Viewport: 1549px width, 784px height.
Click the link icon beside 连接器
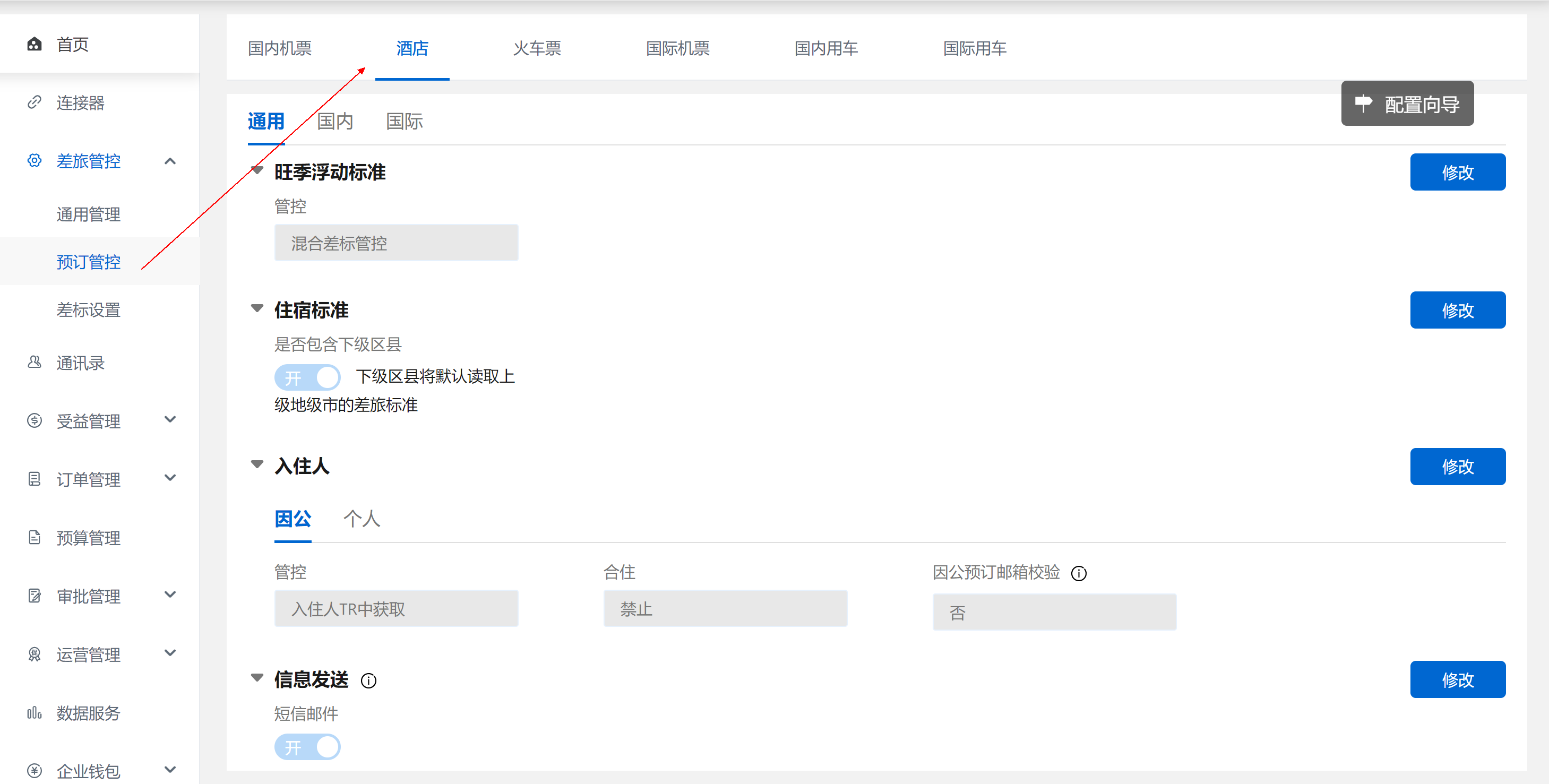[35, 102]
